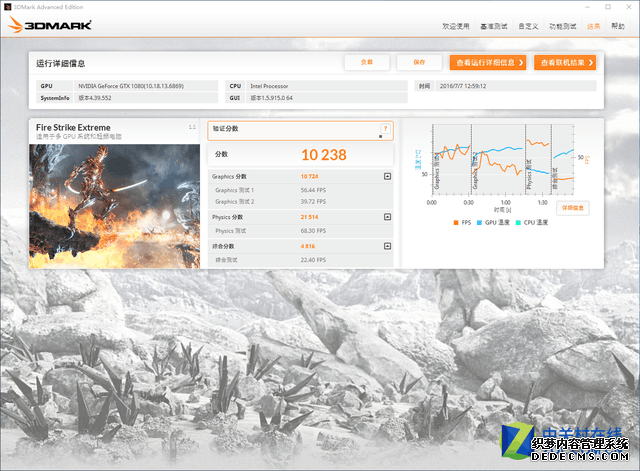
Task: Click the 查看运行详细信息 button
Action: 488,62
